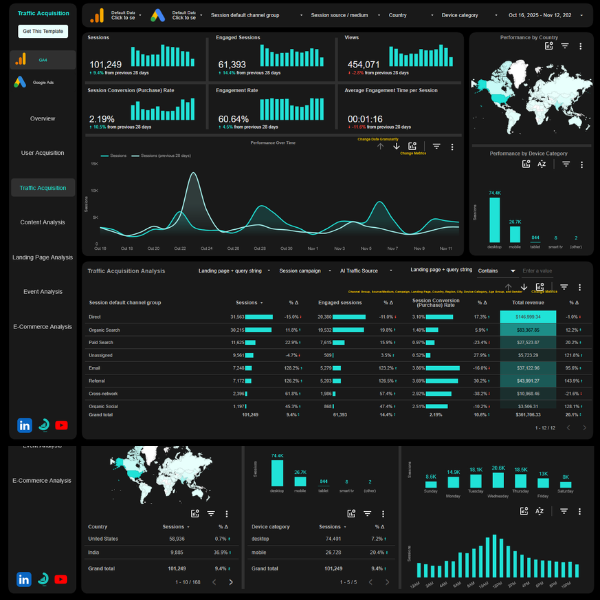Click A-Z sort icon on hourly sessions chart

pos(540,511)
